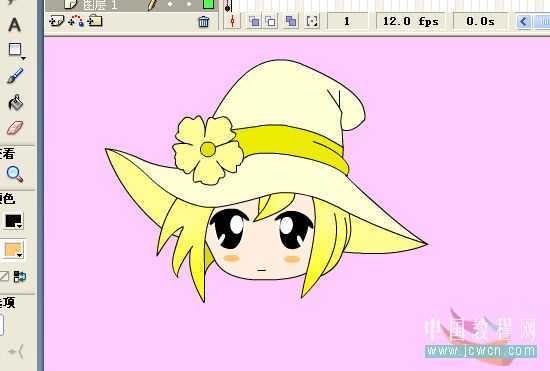Image resolution: width=550 pixels, height=371 pixels.
Task: Insert a layer folder
Action: [x=95, y=21]
